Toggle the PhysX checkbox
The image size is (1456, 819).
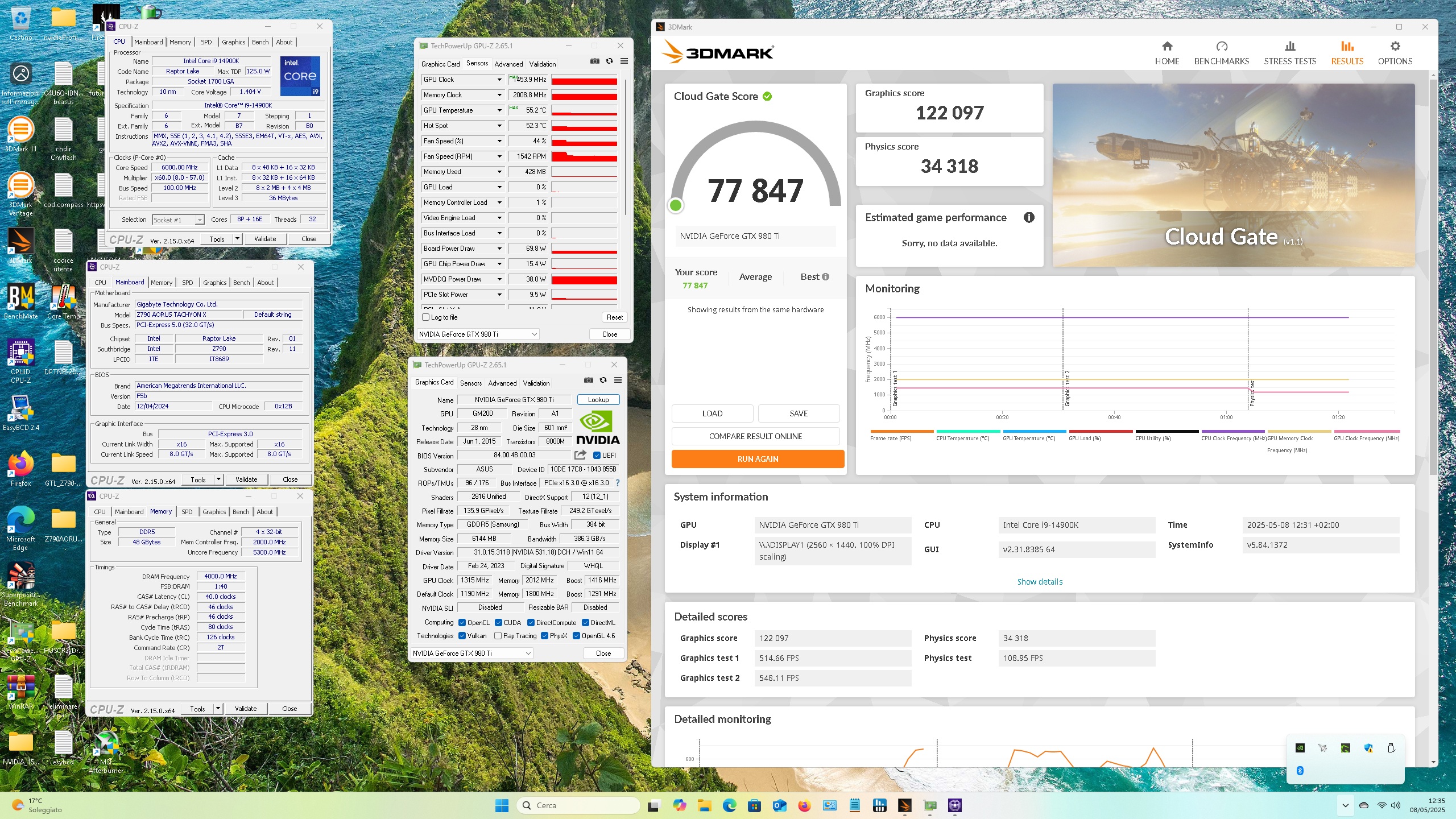pos(544,636)
